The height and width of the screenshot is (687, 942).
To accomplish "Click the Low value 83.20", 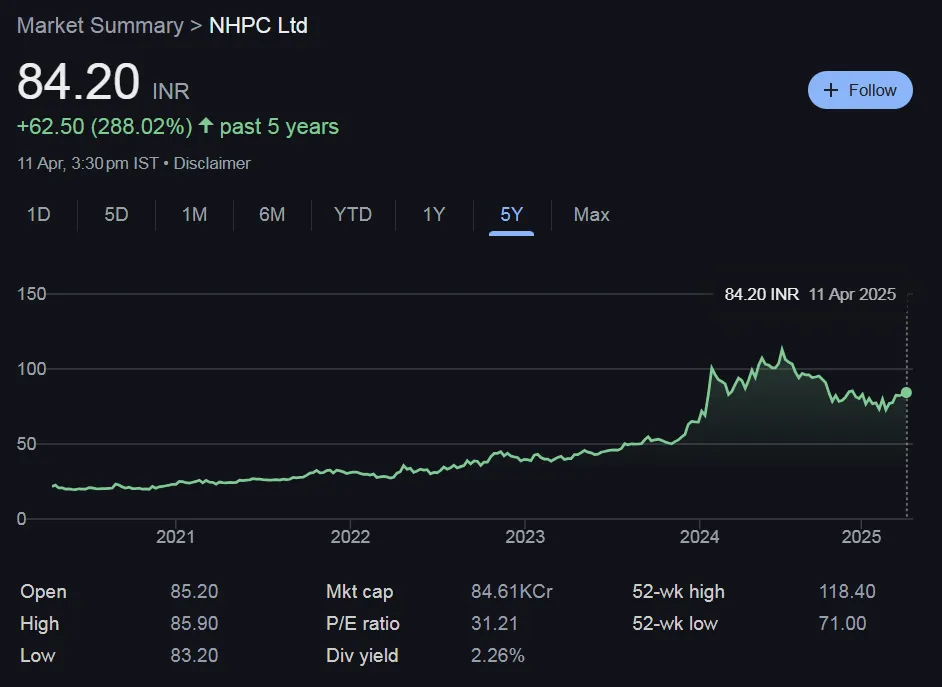I will coord(194,655).
